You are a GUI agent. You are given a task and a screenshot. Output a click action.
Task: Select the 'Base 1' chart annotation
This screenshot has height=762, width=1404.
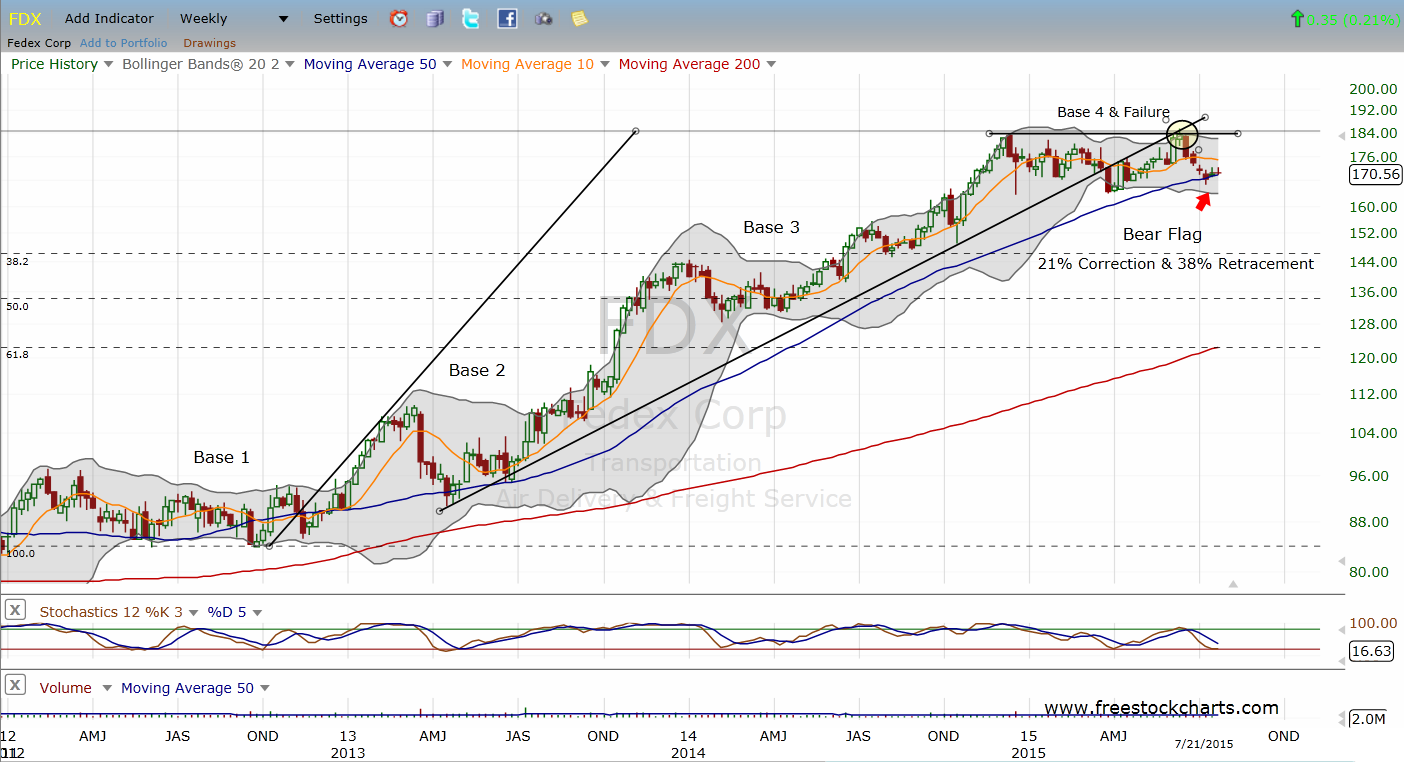221,457
